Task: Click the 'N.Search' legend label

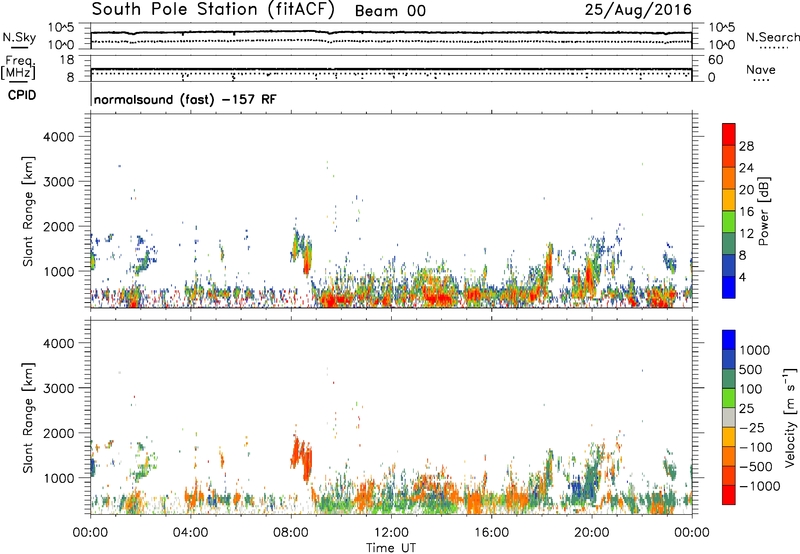Action: pyautogui.click(x=772, y=37)
